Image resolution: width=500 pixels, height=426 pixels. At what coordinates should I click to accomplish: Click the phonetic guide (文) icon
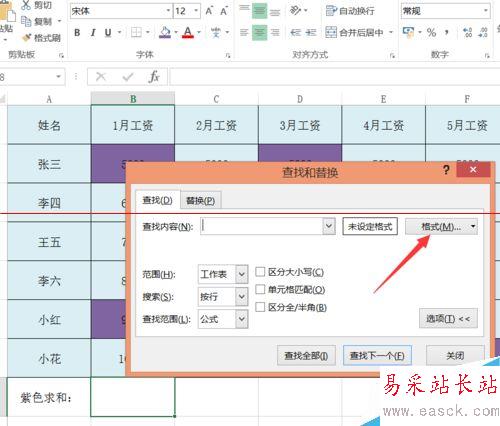tap(216, 33)
